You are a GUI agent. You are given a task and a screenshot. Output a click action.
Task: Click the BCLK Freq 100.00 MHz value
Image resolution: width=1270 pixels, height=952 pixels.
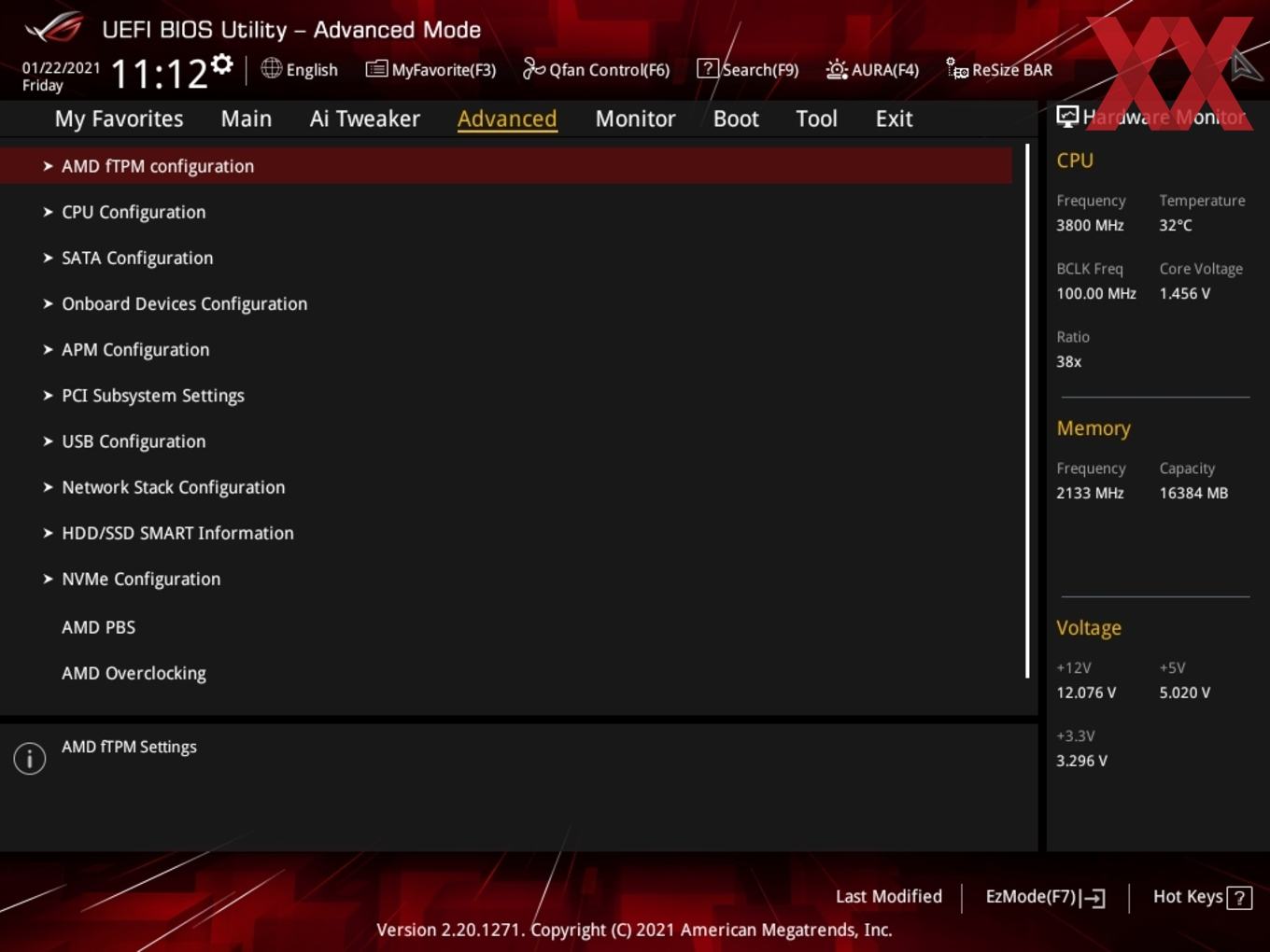click(x=1096, y=293)
